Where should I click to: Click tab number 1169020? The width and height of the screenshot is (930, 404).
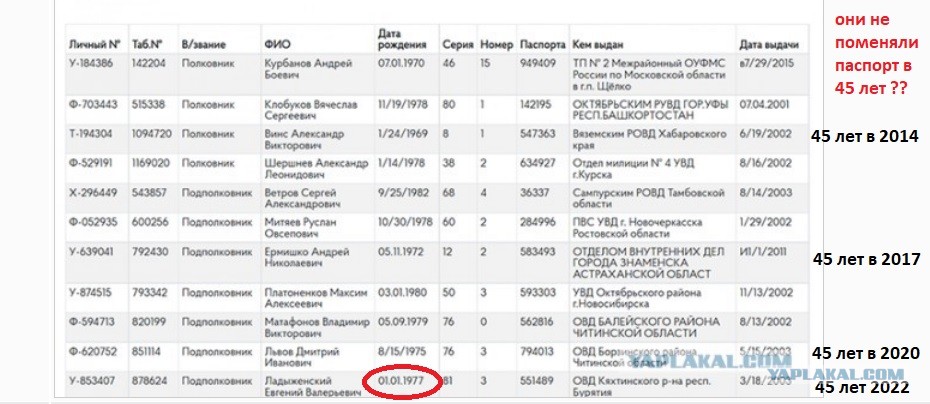pos(150,163)
